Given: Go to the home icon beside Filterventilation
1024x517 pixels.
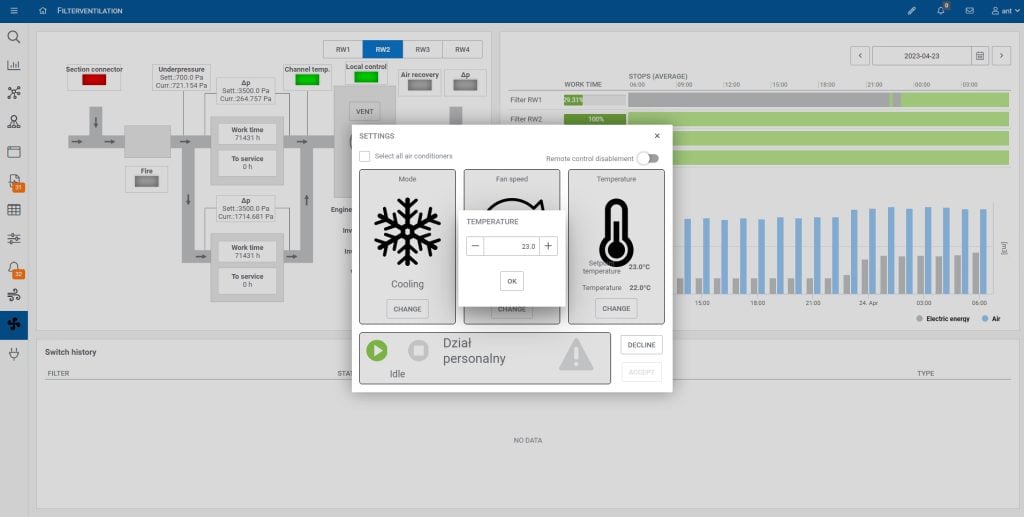Looking at the screenshot, I should pyautogui.click(x=43, y=10).
